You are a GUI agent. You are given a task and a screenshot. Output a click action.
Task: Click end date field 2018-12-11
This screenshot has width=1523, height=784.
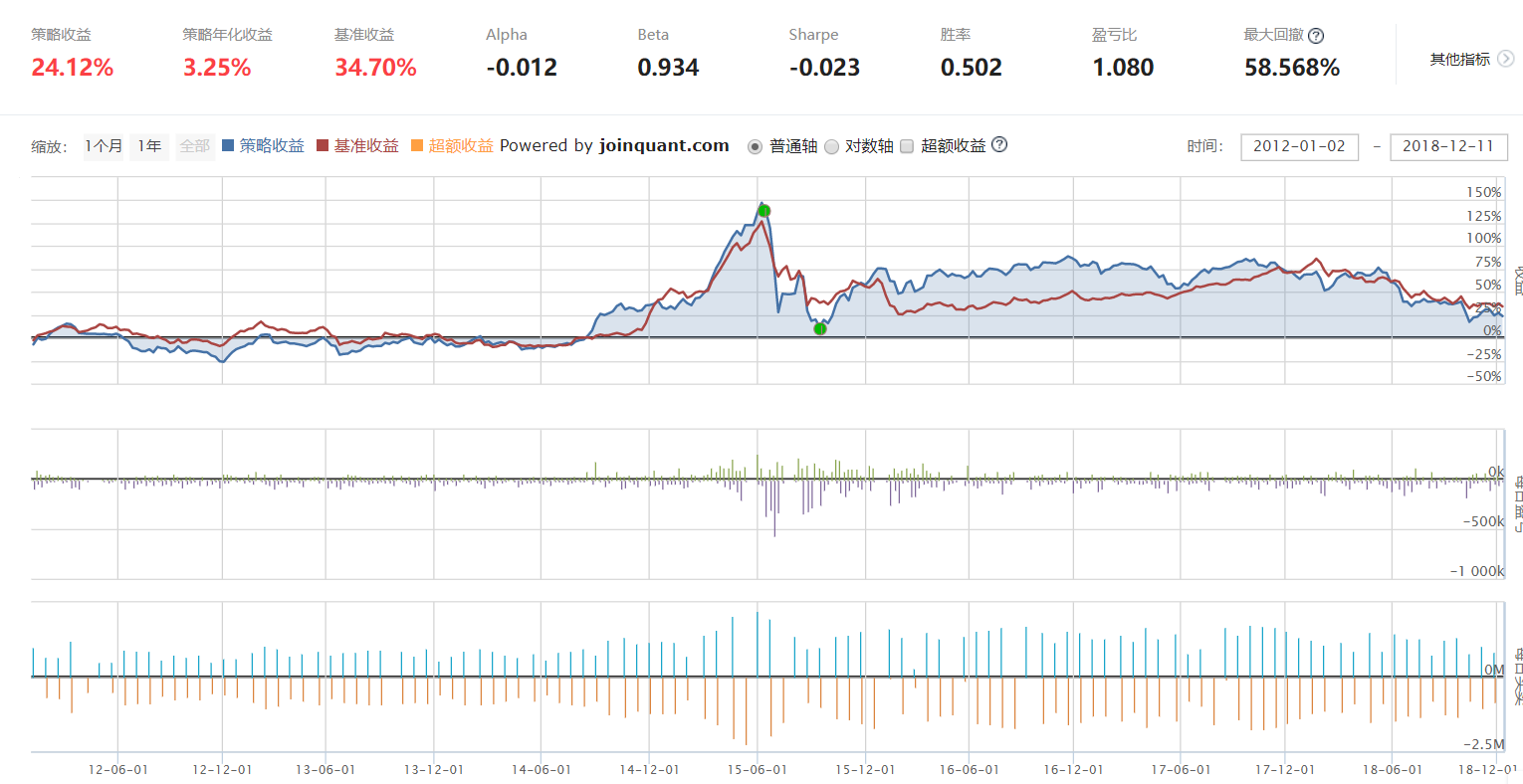1448,146
